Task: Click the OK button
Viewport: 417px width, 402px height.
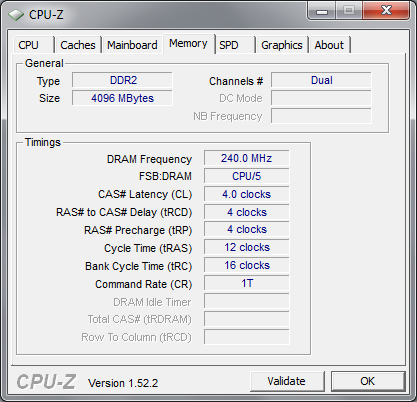Action: click(x=368, y=381)
